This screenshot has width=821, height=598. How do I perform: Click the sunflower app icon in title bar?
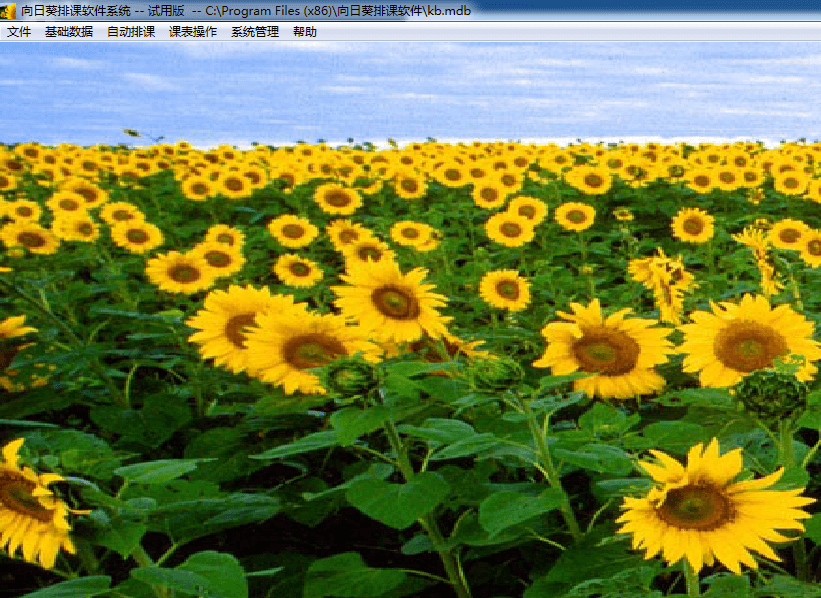click(7, 11)
